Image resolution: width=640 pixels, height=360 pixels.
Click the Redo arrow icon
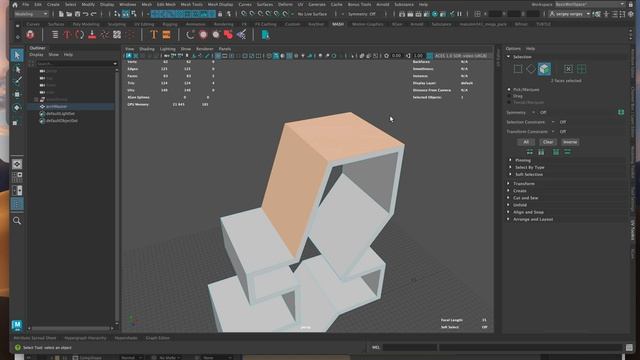point(93,14)
